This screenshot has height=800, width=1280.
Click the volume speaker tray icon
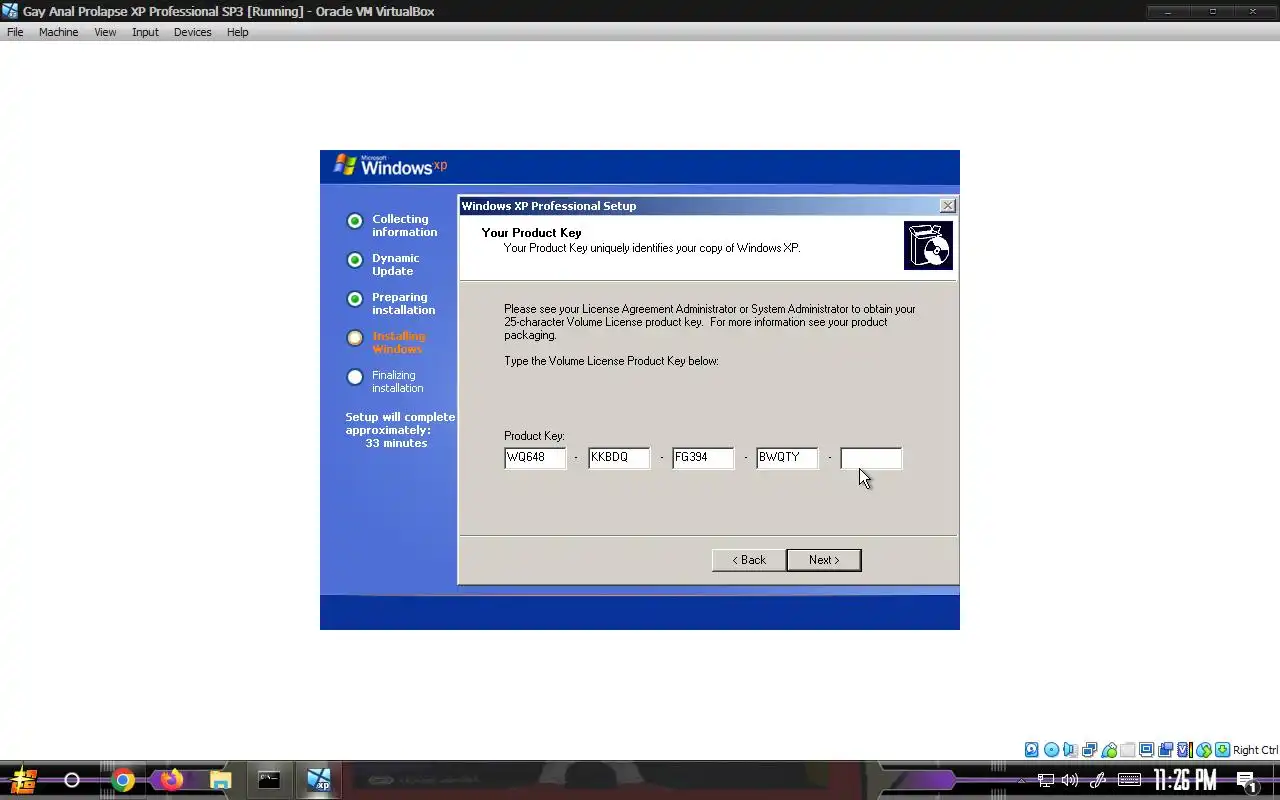pyautogui.click(x=1071, y=780)
